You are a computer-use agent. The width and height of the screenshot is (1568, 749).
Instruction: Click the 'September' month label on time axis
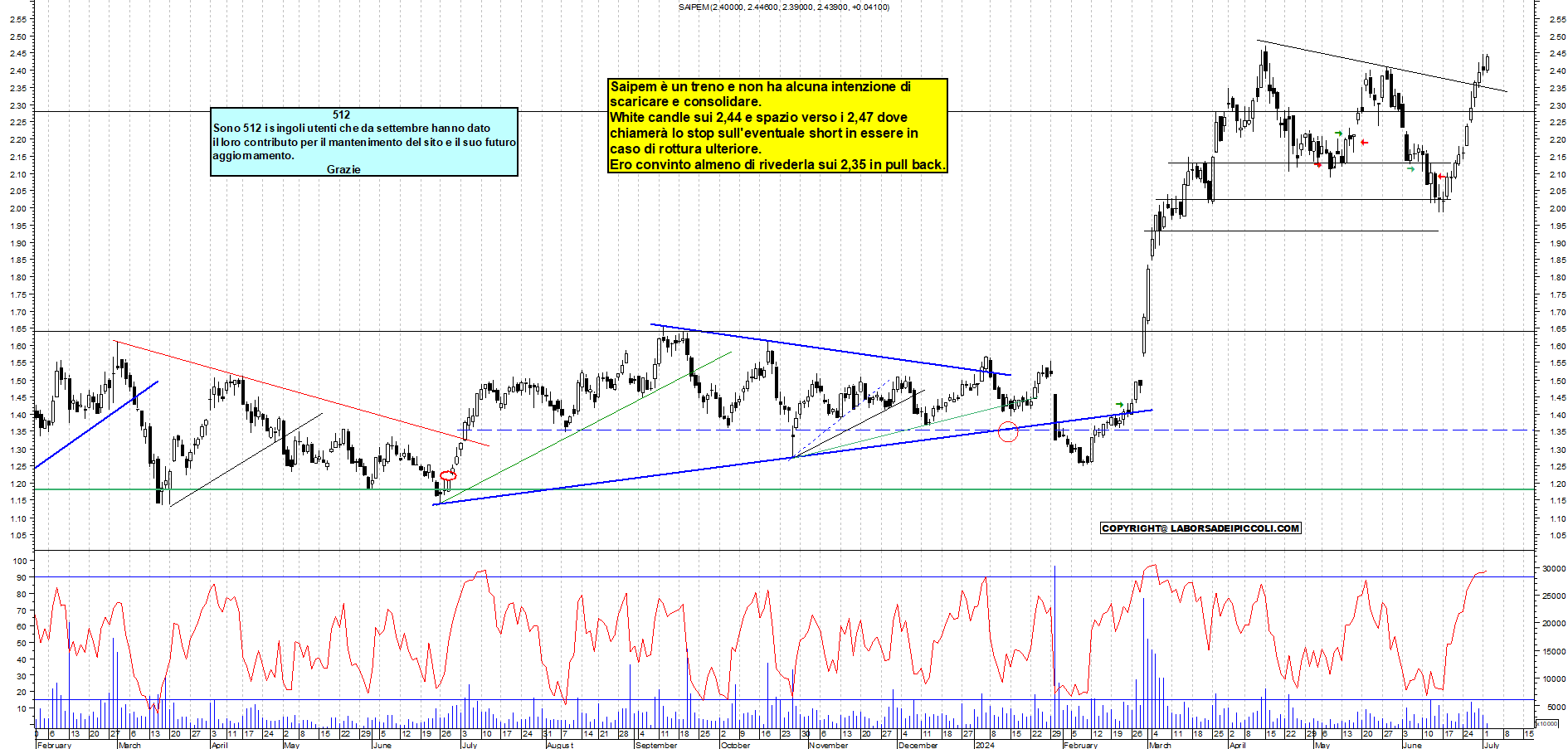(656, 745)
